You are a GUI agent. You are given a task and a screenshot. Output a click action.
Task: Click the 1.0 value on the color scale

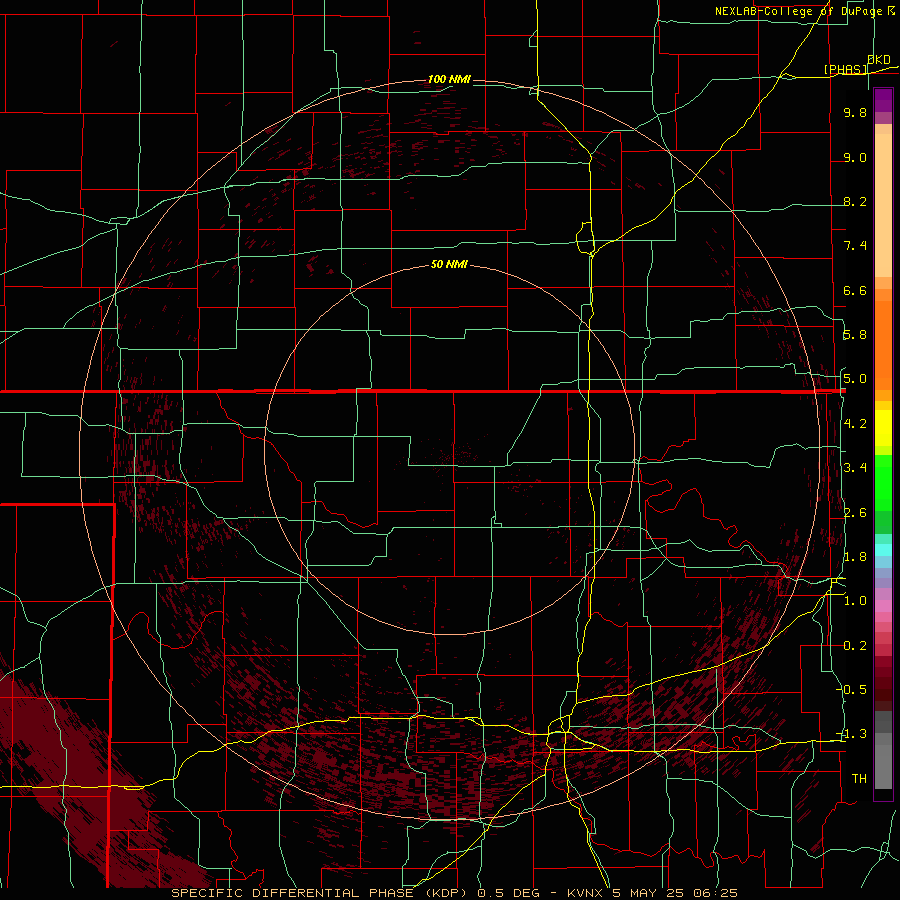tap(855, 601)
